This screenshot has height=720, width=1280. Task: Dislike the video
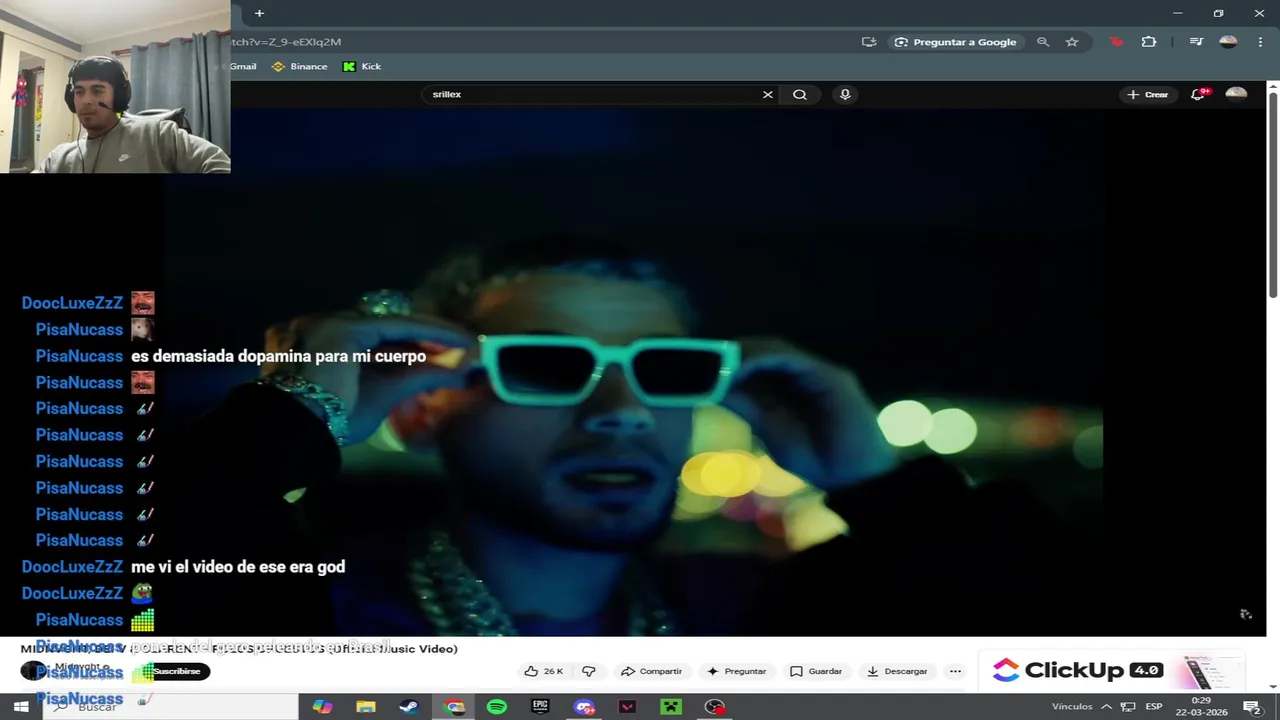[x=589, y=671]
